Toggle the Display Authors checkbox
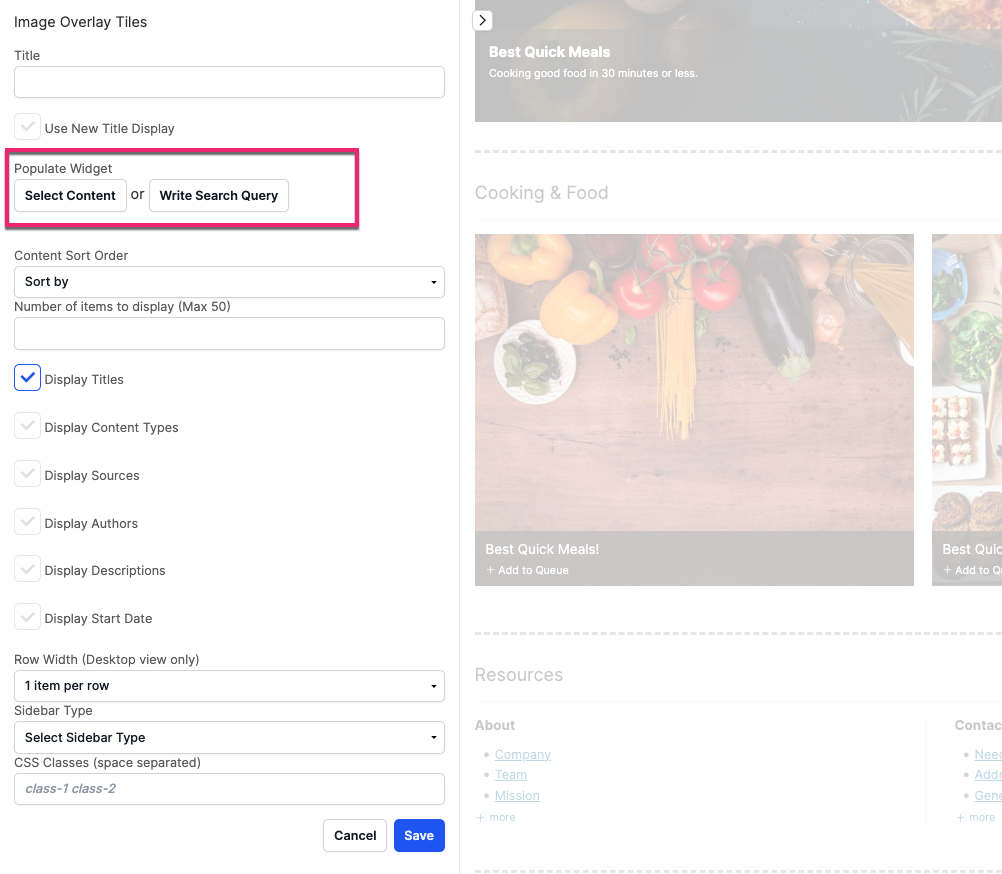Image resolution: width=1002 pixels, height=874 pixels. (x=28, y=522)
